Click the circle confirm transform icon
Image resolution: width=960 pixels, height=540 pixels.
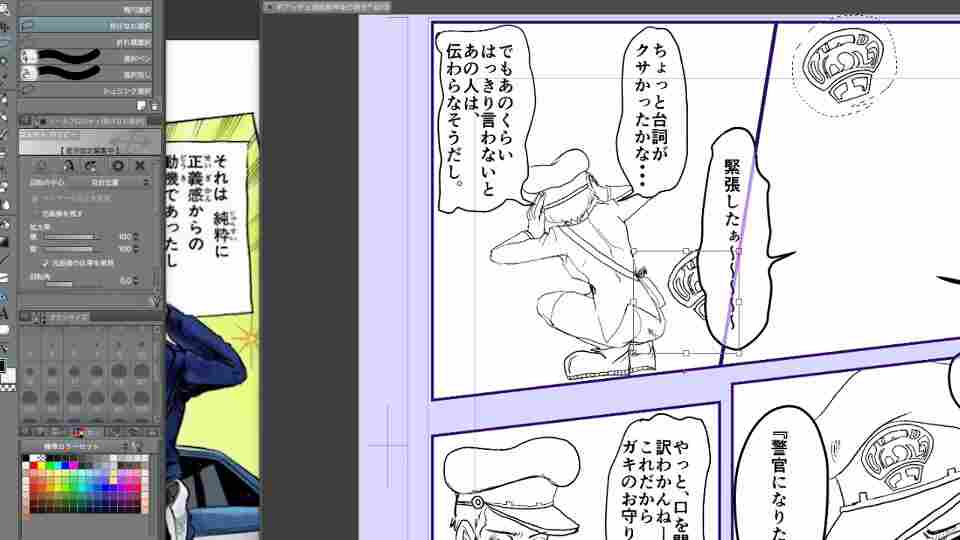tap(118, 165)
